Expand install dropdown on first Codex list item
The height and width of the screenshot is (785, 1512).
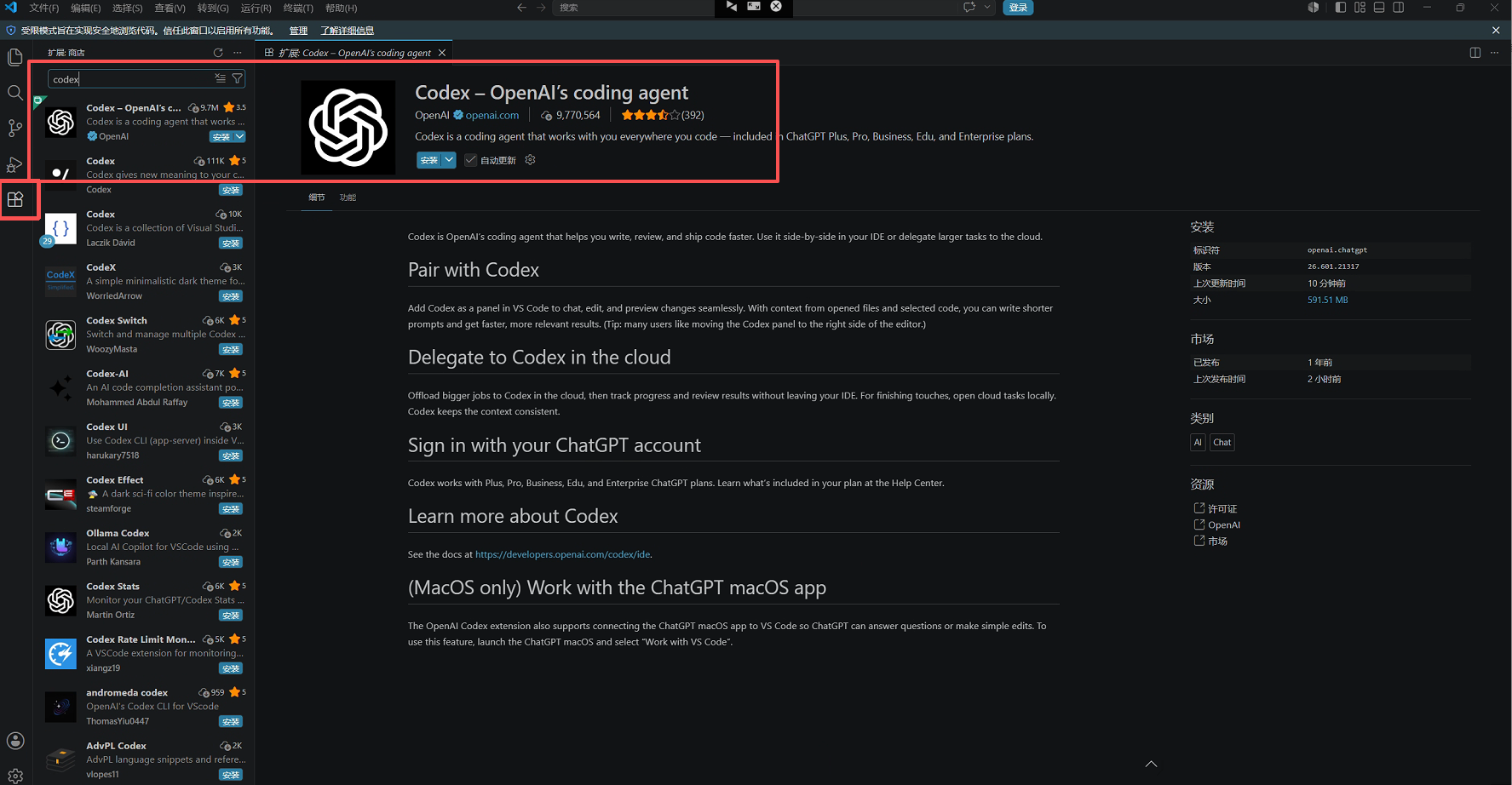pyautogui.click(x=239, y=137)
